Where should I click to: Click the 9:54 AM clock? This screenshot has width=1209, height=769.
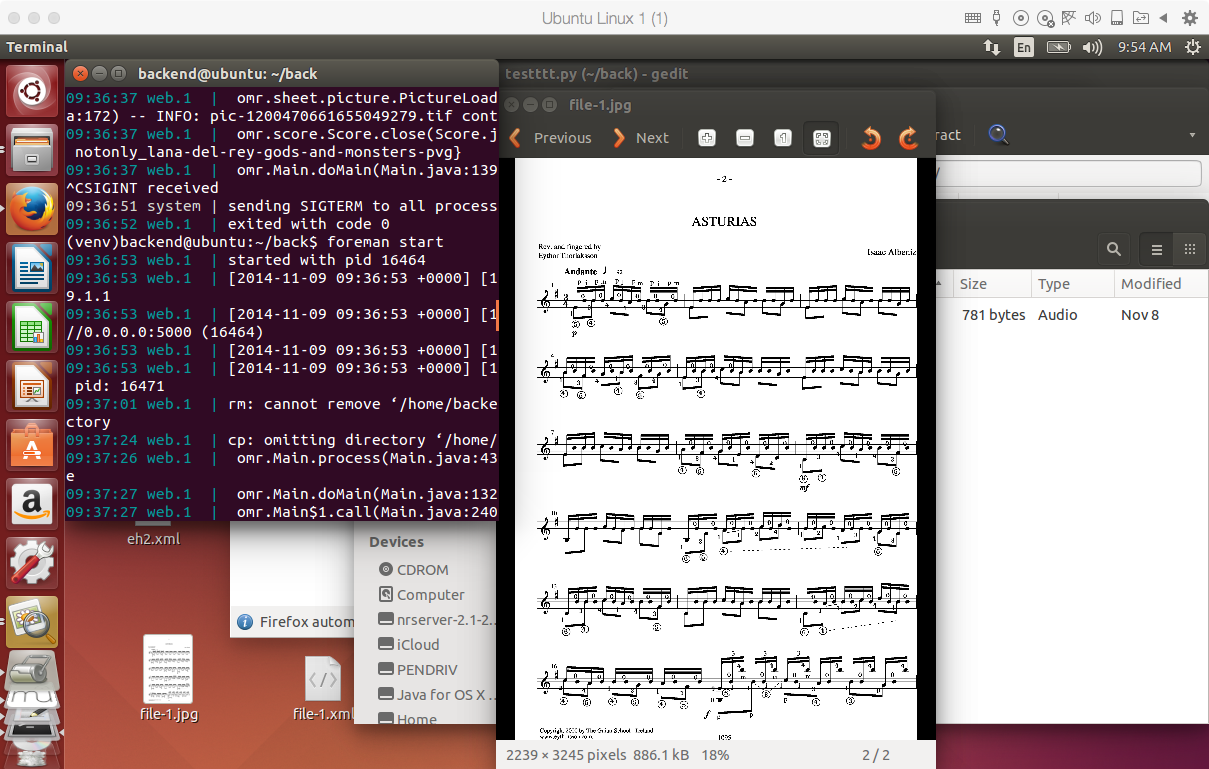[1145, 47]
